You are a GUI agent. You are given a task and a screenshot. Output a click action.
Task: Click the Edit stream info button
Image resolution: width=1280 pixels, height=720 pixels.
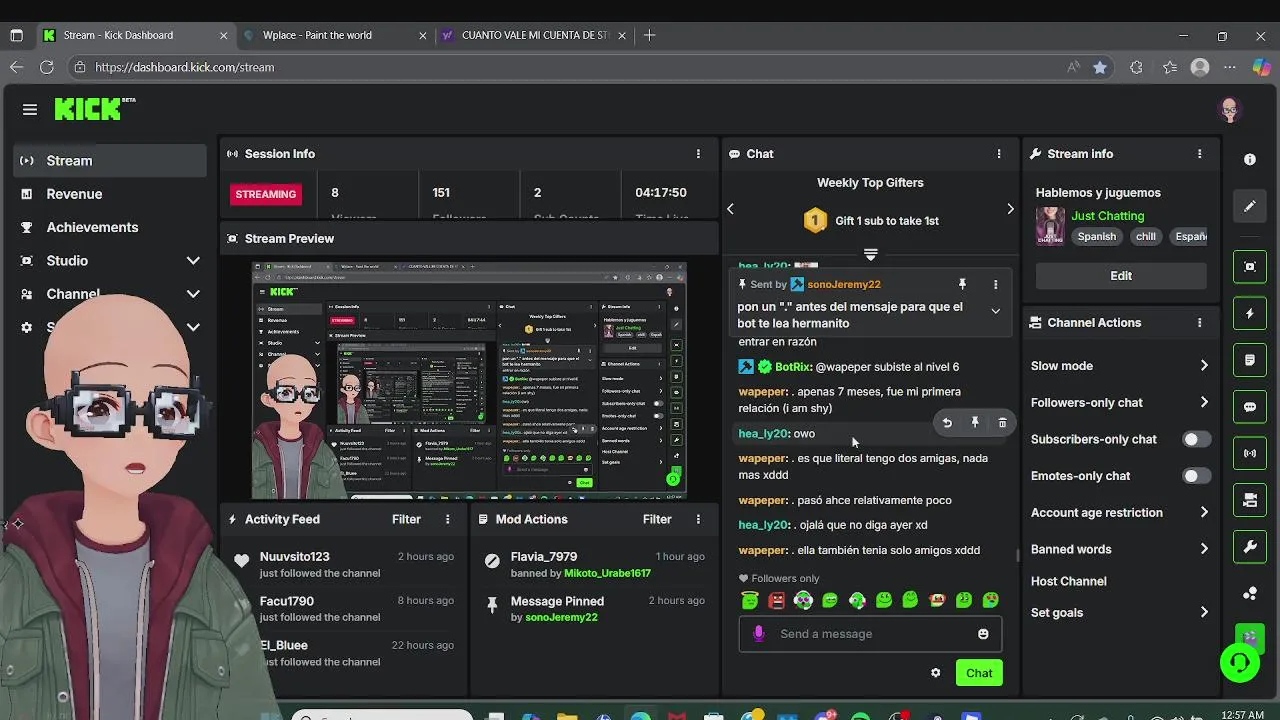[x=1121, y=276]
